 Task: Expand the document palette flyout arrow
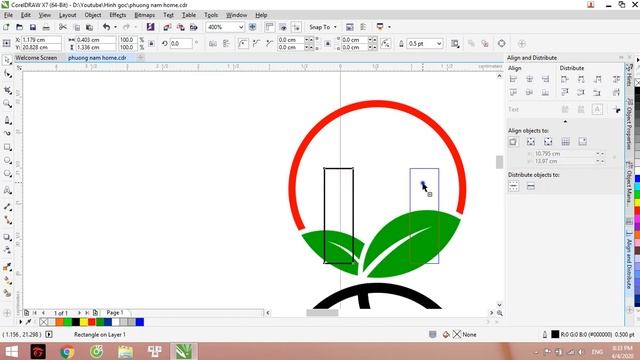click(x=20, y=322)
